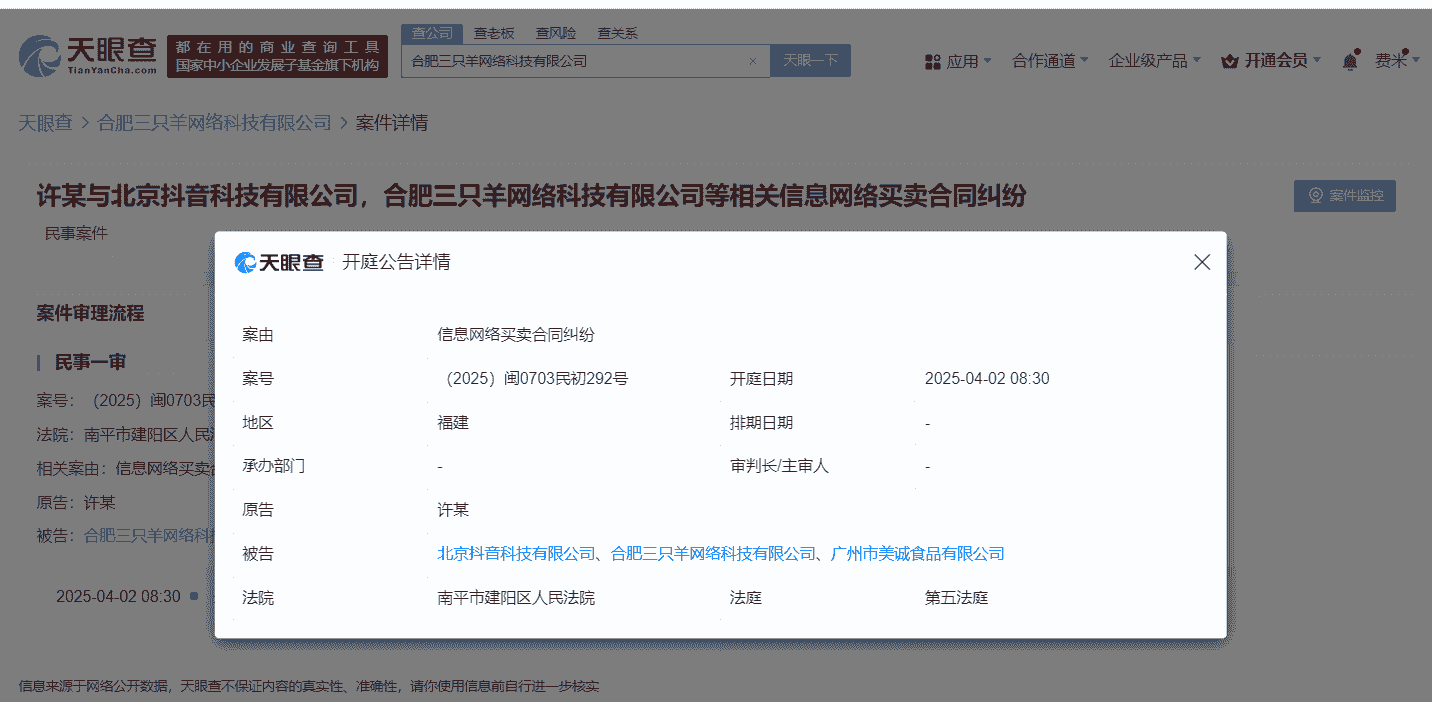Select the 查关系 search tab
The image size is (1432, 702).
pyautogui.click(x=617, y=33)
